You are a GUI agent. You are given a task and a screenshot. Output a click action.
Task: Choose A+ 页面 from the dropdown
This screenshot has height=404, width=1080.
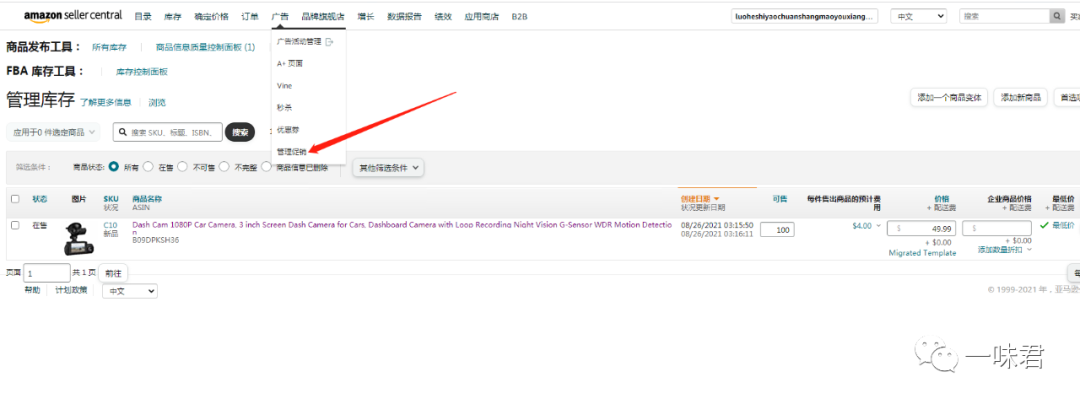pos(289,63)
